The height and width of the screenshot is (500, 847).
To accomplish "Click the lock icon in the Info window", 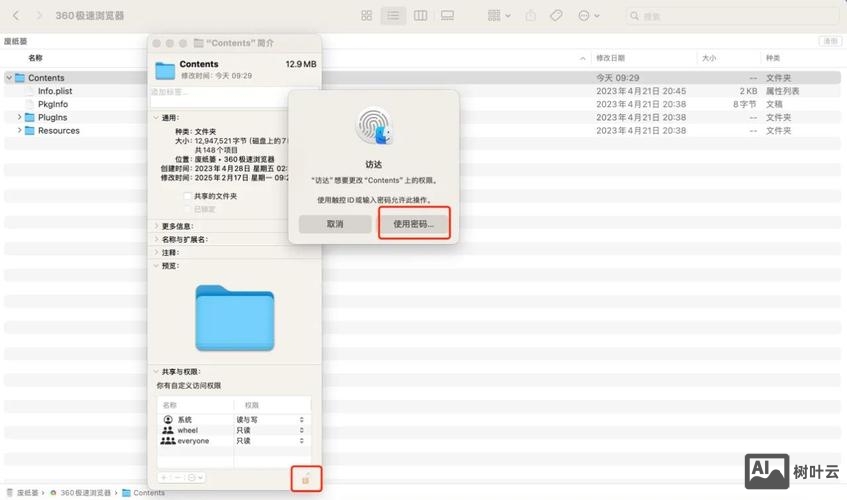I will (x=306, y=479).
